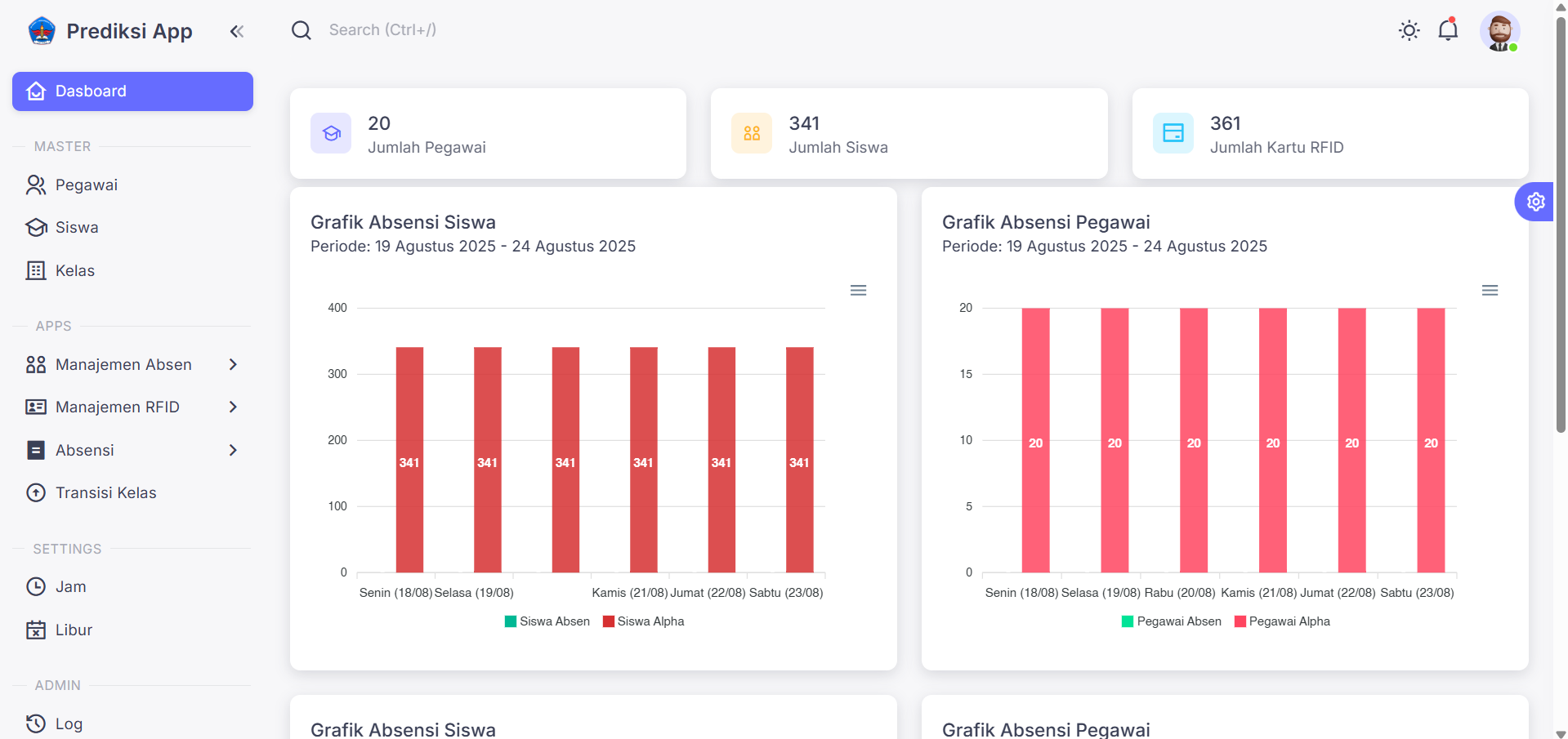The height and width of the screenshot is (739, 1568).
Task: Go to the Dasboard menu item
Action: 132,91
